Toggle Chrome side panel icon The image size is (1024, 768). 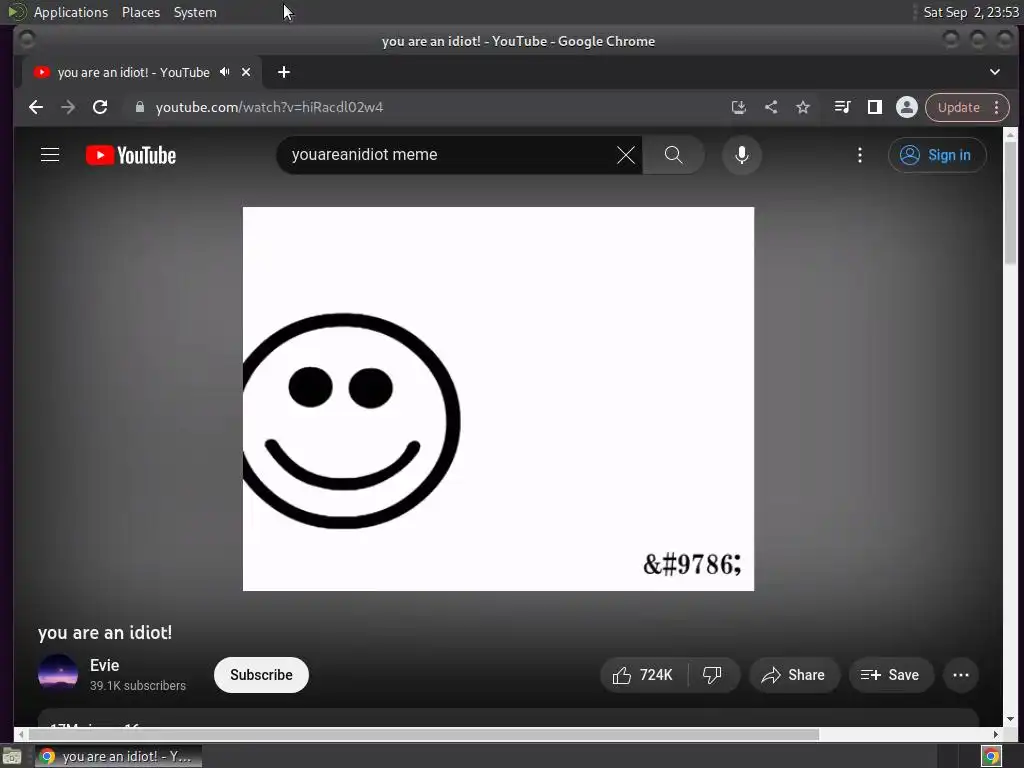874,107
